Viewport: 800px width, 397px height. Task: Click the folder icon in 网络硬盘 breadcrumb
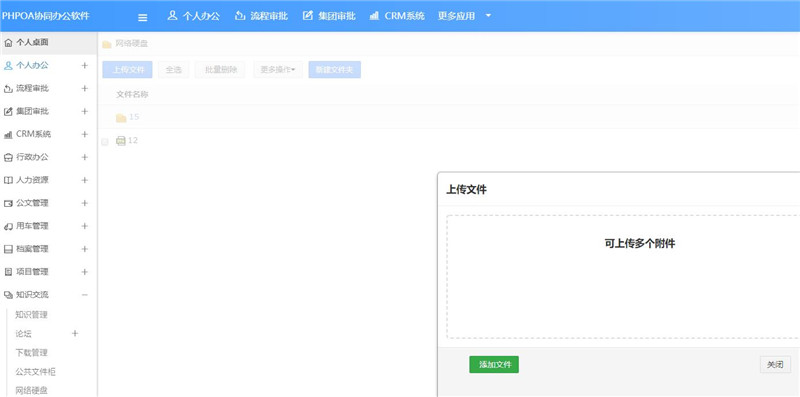pyautogui.click(x=107, y=44)
